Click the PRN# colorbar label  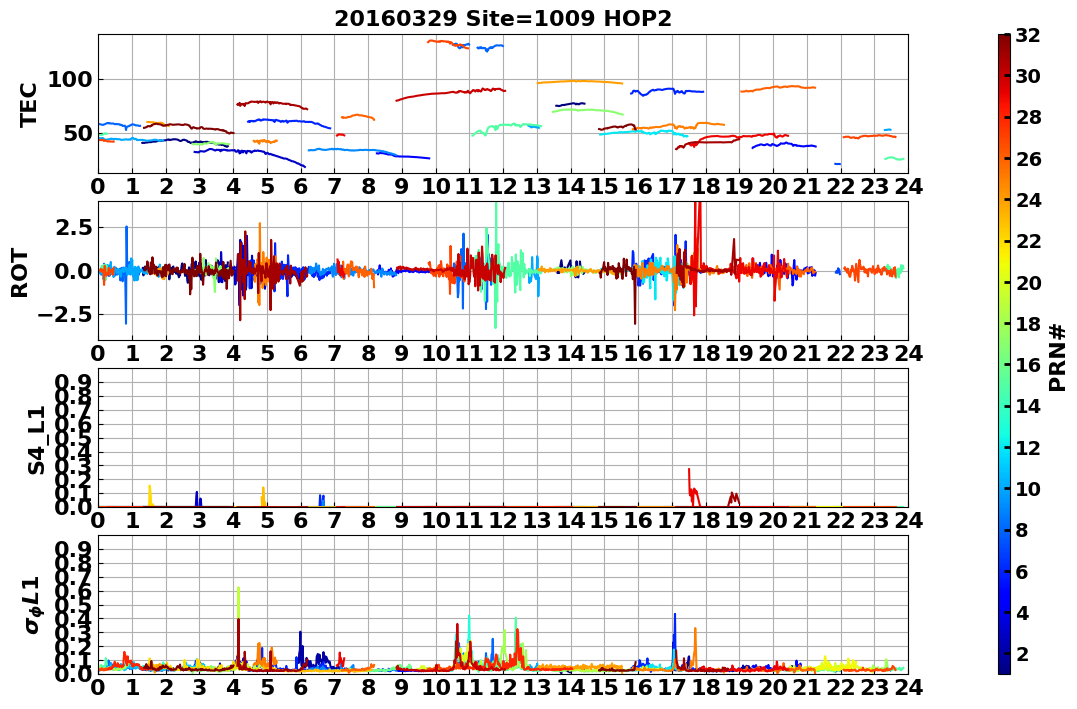click(x=1058, y=358)
